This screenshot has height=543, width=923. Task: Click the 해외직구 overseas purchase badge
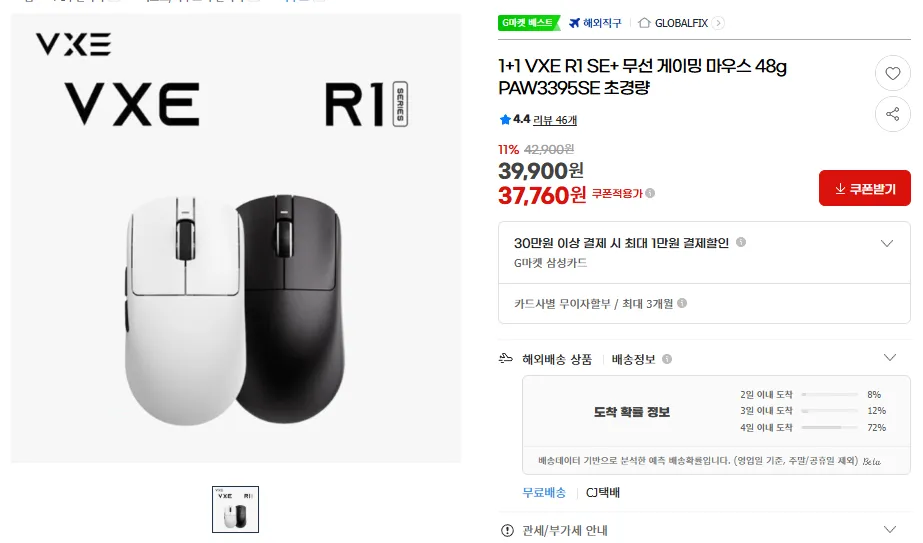[x=594, y=23]
